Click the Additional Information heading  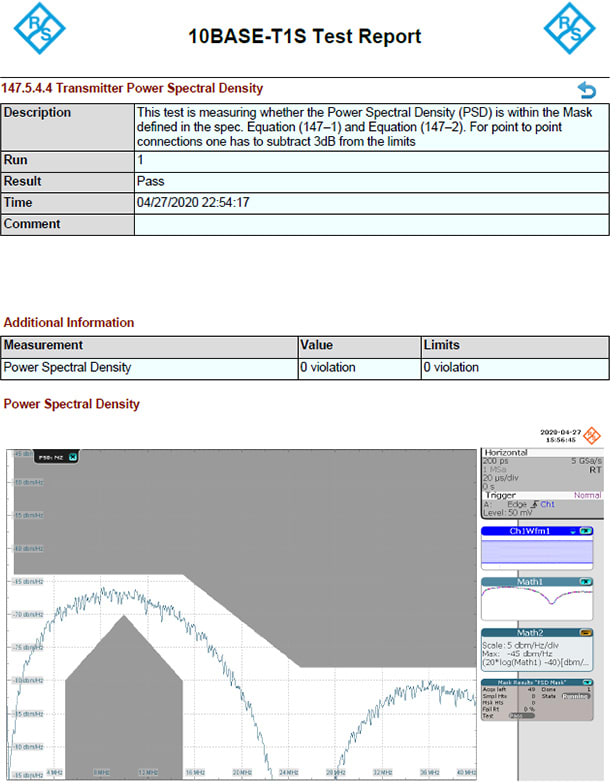(x=69, y=322)
